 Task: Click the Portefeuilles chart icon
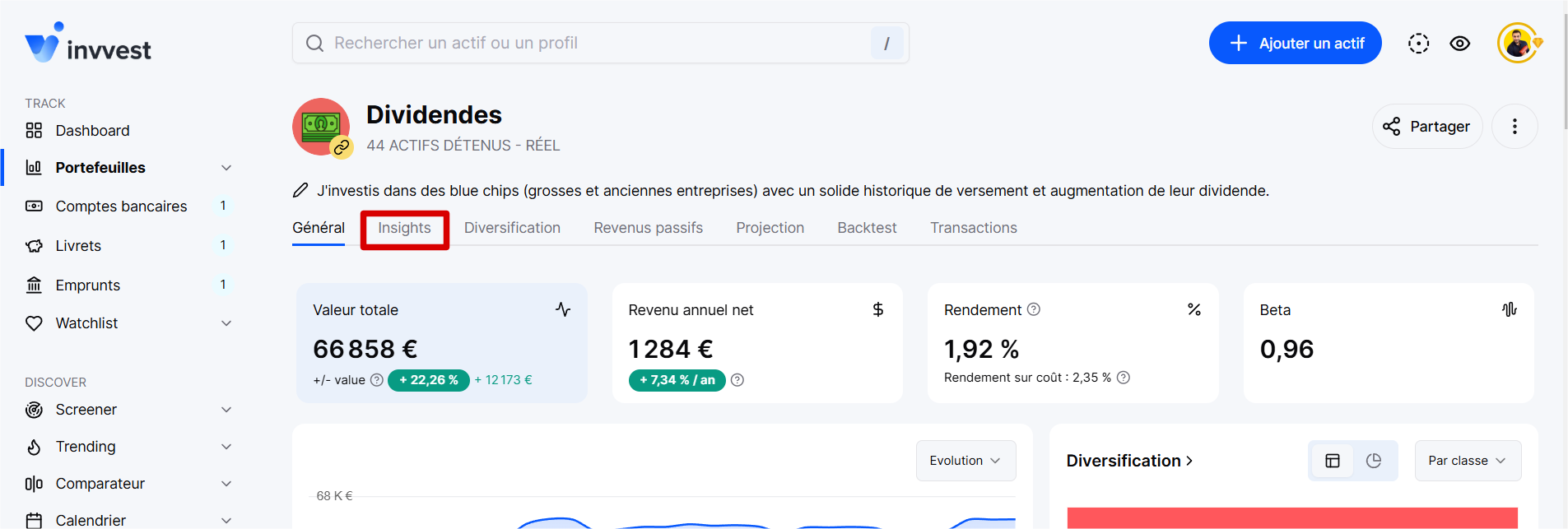(34, 167)
